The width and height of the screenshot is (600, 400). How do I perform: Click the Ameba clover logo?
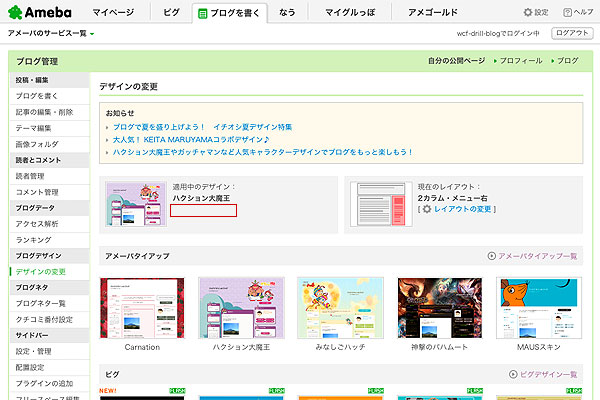(15, 12)
